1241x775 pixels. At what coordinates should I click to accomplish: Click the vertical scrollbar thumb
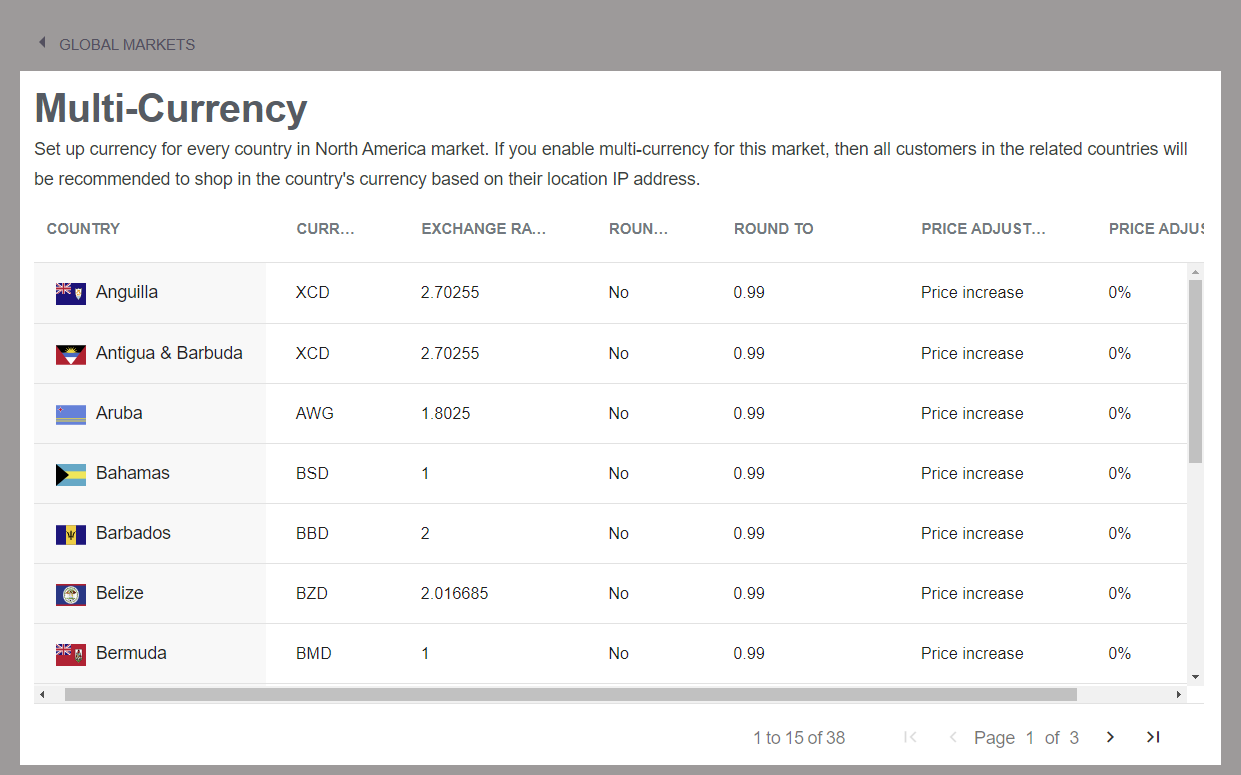[x=1195, y=370]
